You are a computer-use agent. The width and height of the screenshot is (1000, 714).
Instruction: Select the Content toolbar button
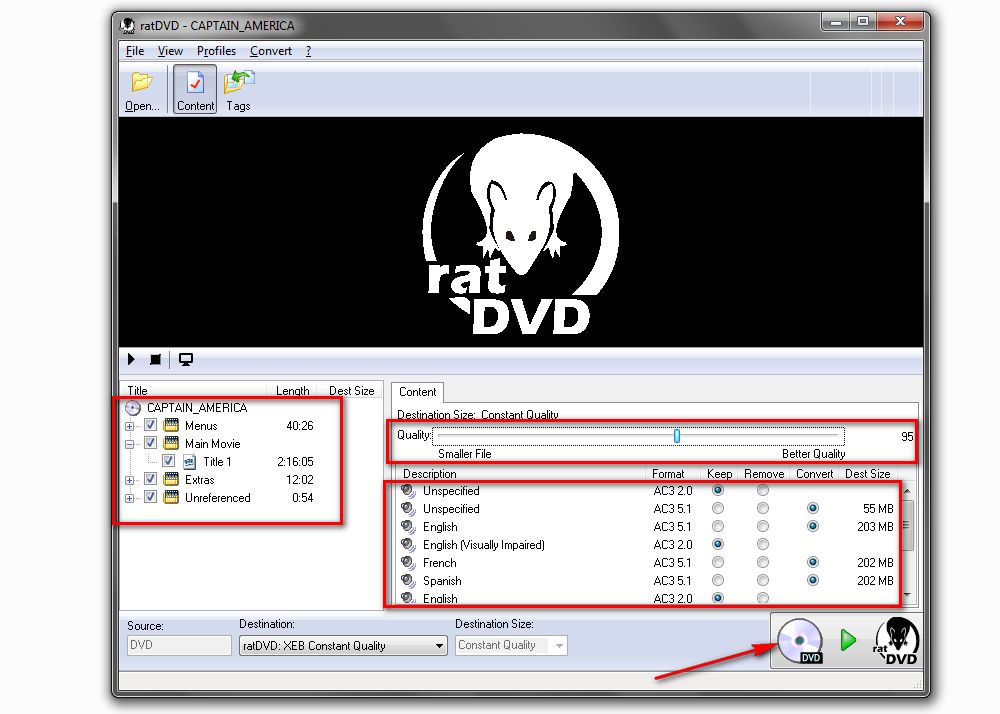pos(195,90)
